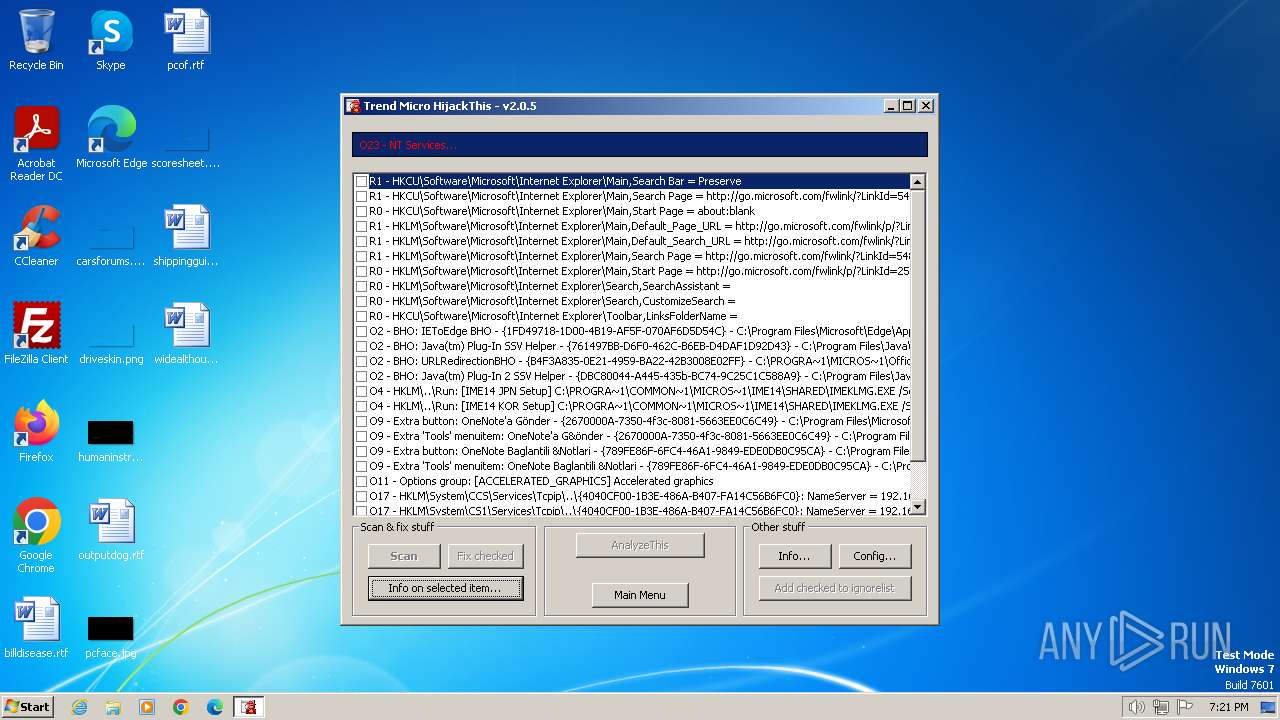Check the IME14 JPN Setup entry
The height and width of the screenshot is (720, 1280).
(x=362, y=391)
